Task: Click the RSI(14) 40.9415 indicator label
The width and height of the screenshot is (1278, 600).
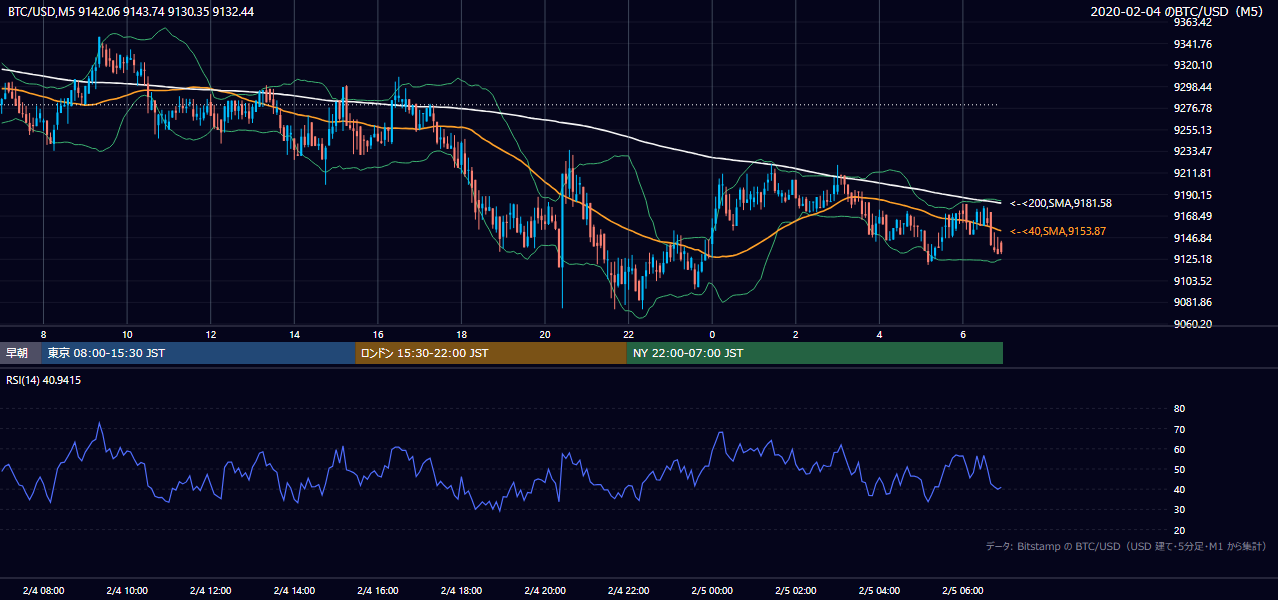Action: click(44, 380)
